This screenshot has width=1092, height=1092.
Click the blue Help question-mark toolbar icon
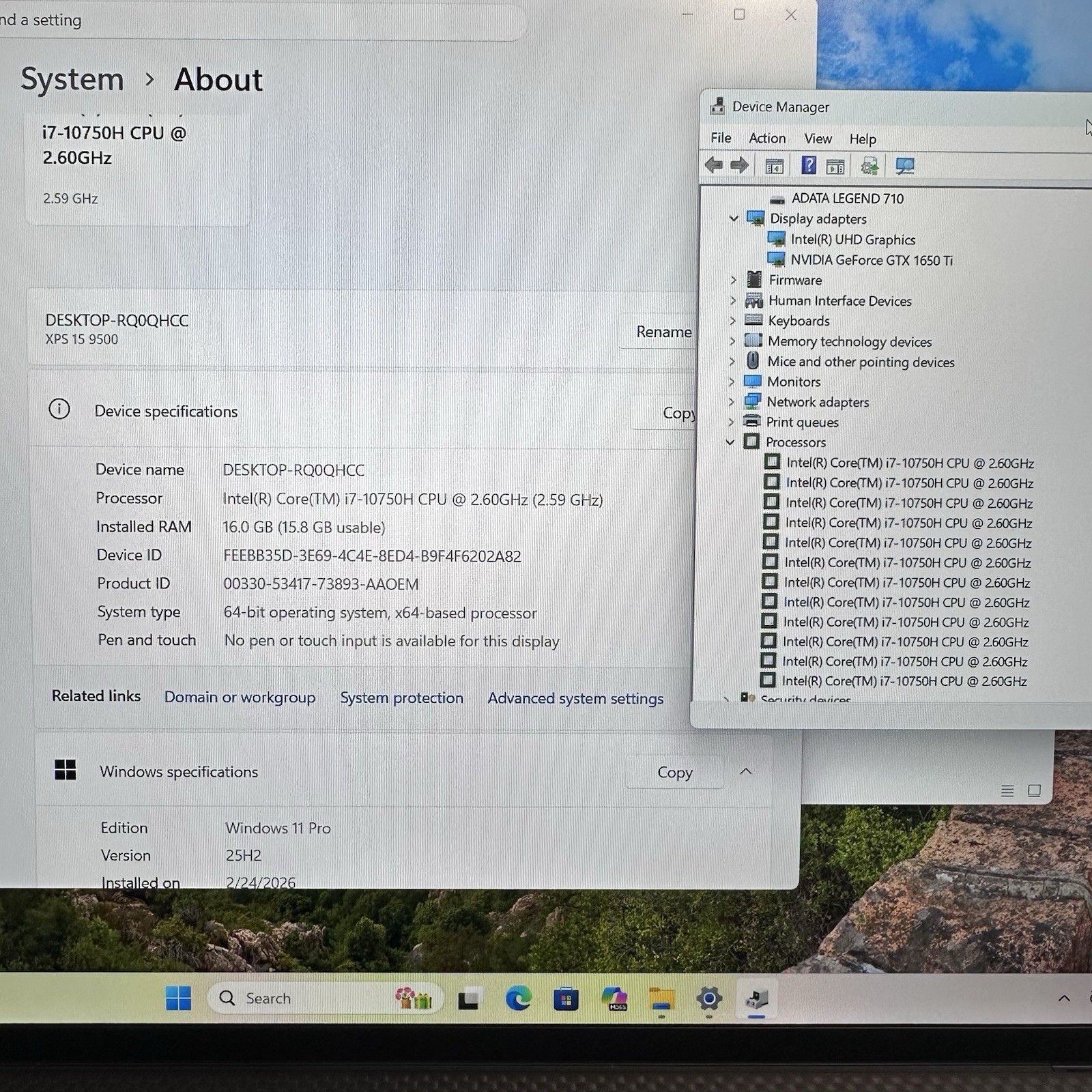(x=809, y=165)
